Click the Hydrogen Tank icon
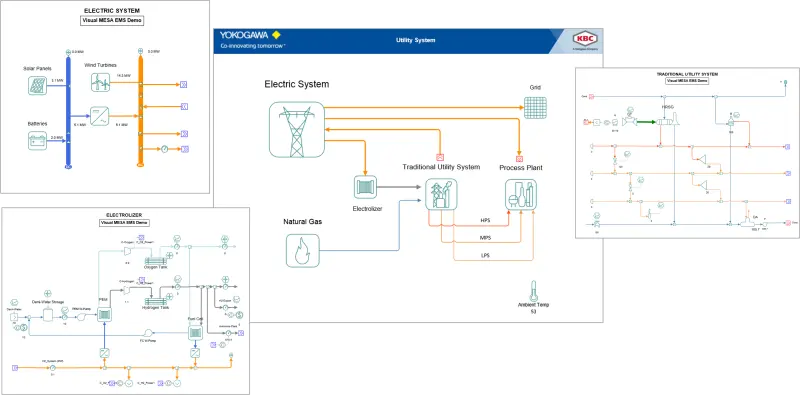 tap(155, 301)
